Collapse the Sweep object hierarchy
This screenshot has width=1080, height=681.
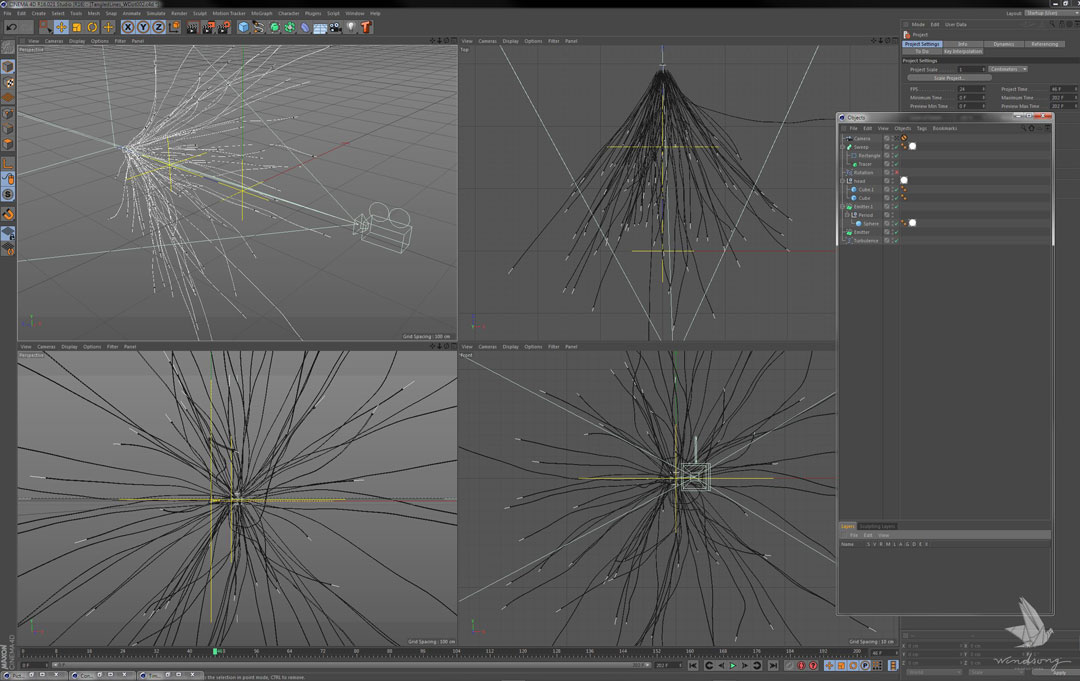(x=843, y=147)
